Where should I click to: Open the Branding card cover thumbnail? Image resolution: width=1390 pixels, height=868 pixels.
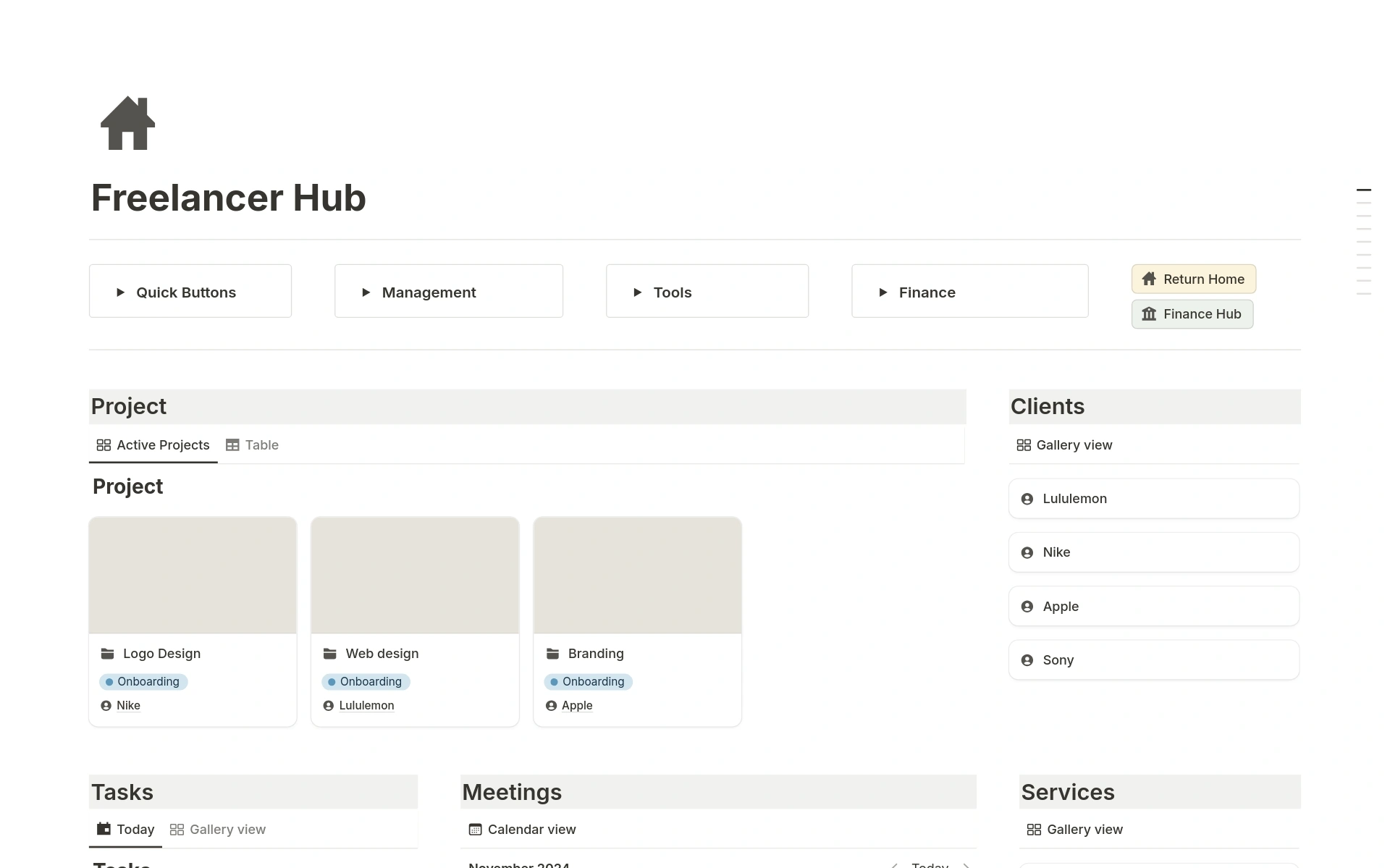[x=638, y=576]
